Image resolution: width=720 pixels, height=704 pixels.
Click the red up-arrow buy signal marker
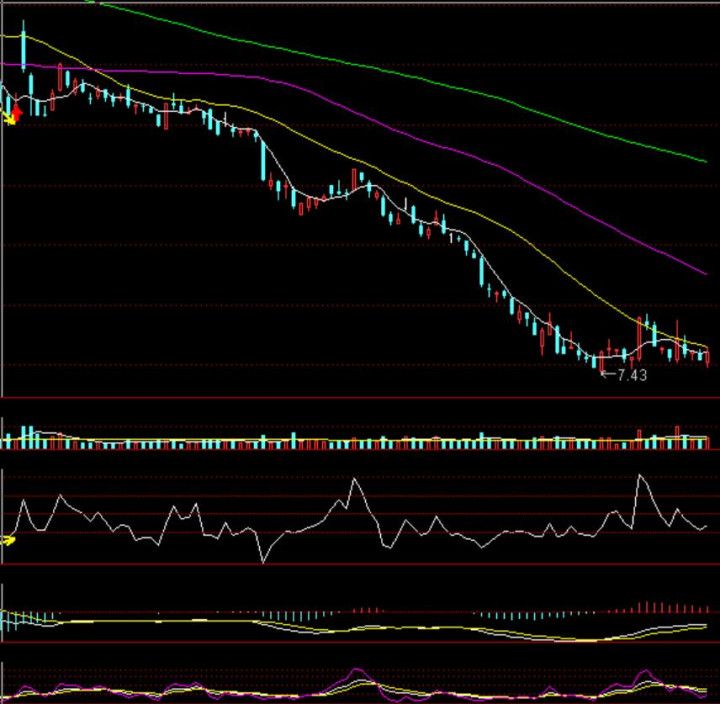(x=16, y=111)
